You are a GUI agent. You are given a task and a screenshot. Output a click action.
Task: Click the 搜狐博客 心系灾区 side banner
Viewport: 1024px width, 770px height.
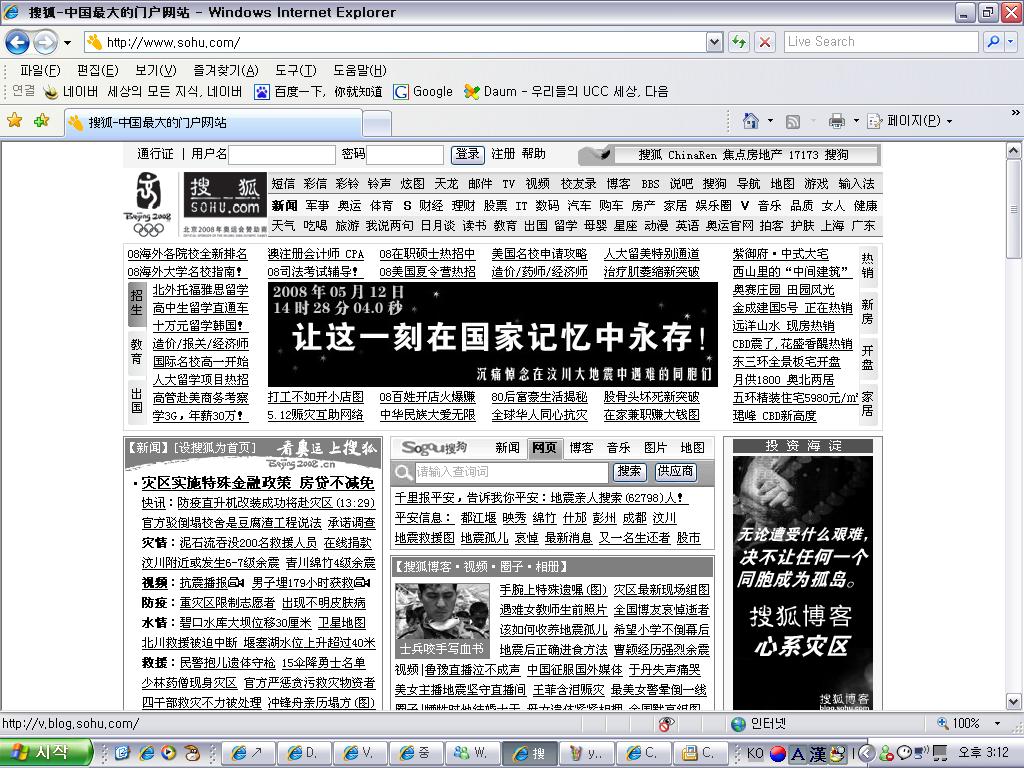click(803, 583)
